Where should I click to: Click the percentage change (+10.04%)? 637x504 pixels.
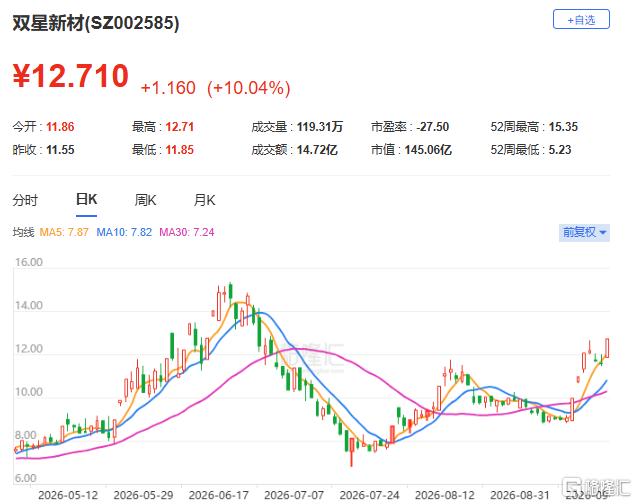249,88
